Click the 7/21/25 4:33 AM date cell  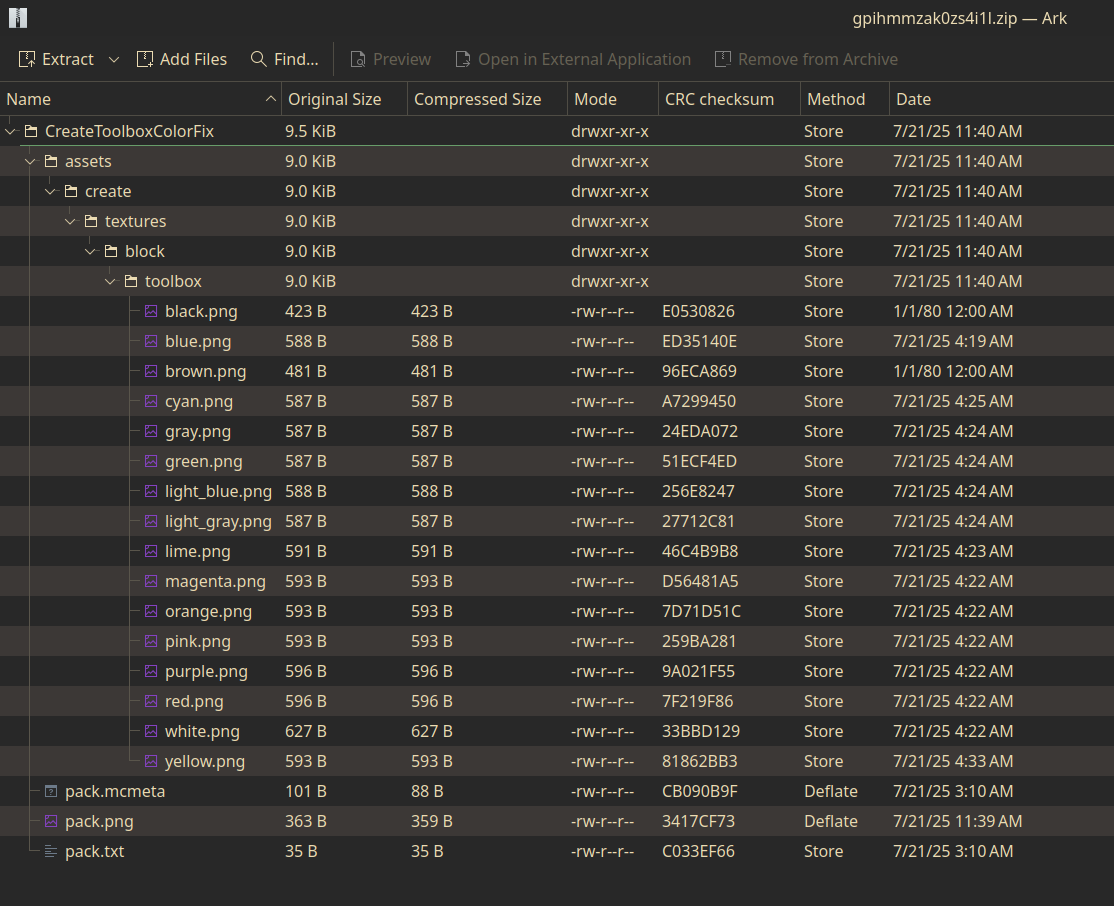(953, 761)
